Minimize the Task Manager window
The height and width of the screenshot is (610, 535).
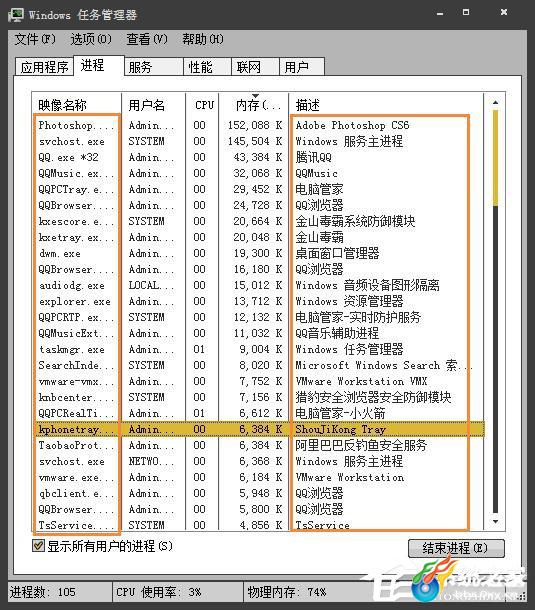(x=440, y=14)
